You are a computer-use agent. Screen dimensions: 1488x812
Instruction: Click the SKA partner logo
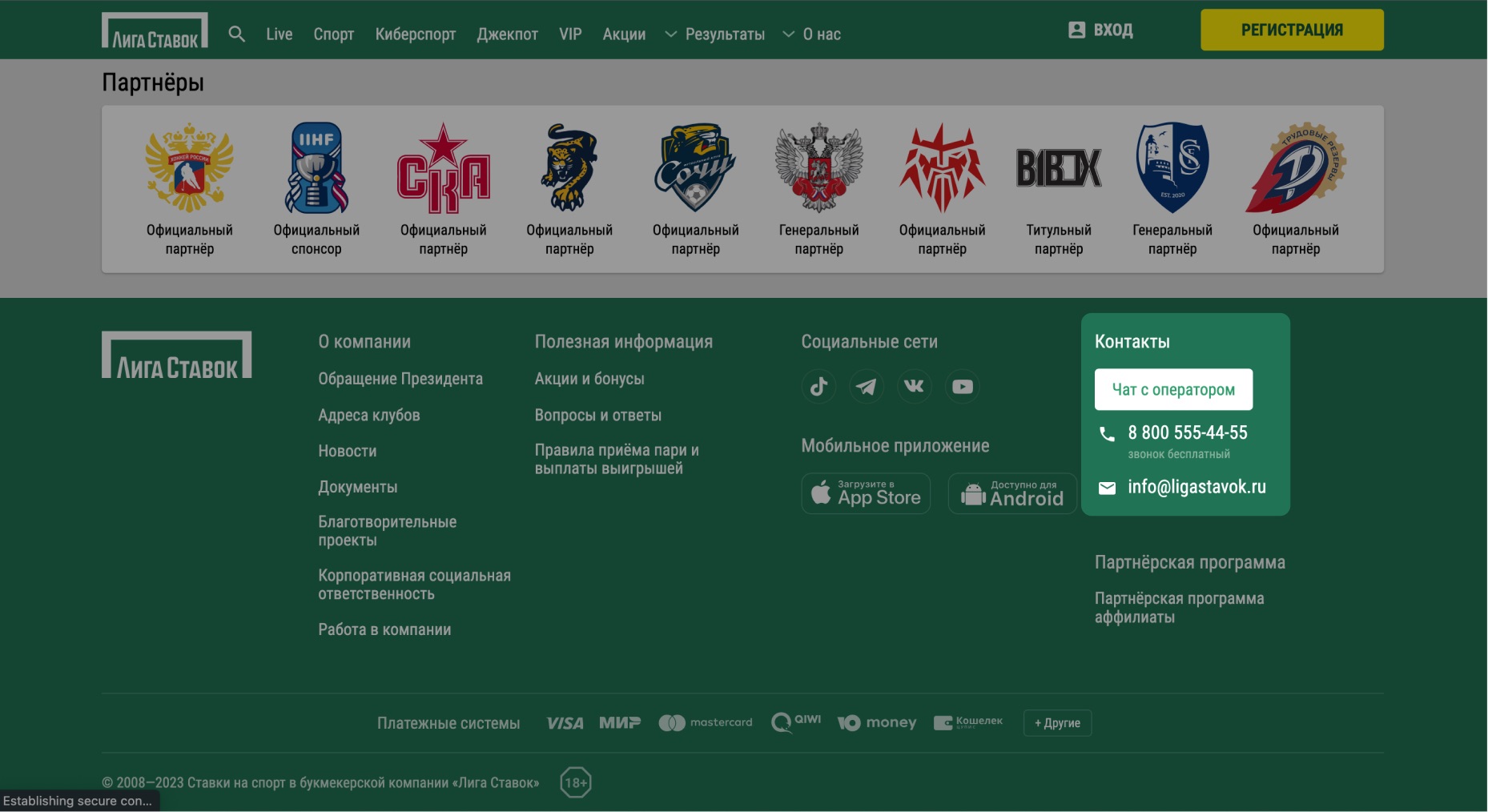click(443, 167)
